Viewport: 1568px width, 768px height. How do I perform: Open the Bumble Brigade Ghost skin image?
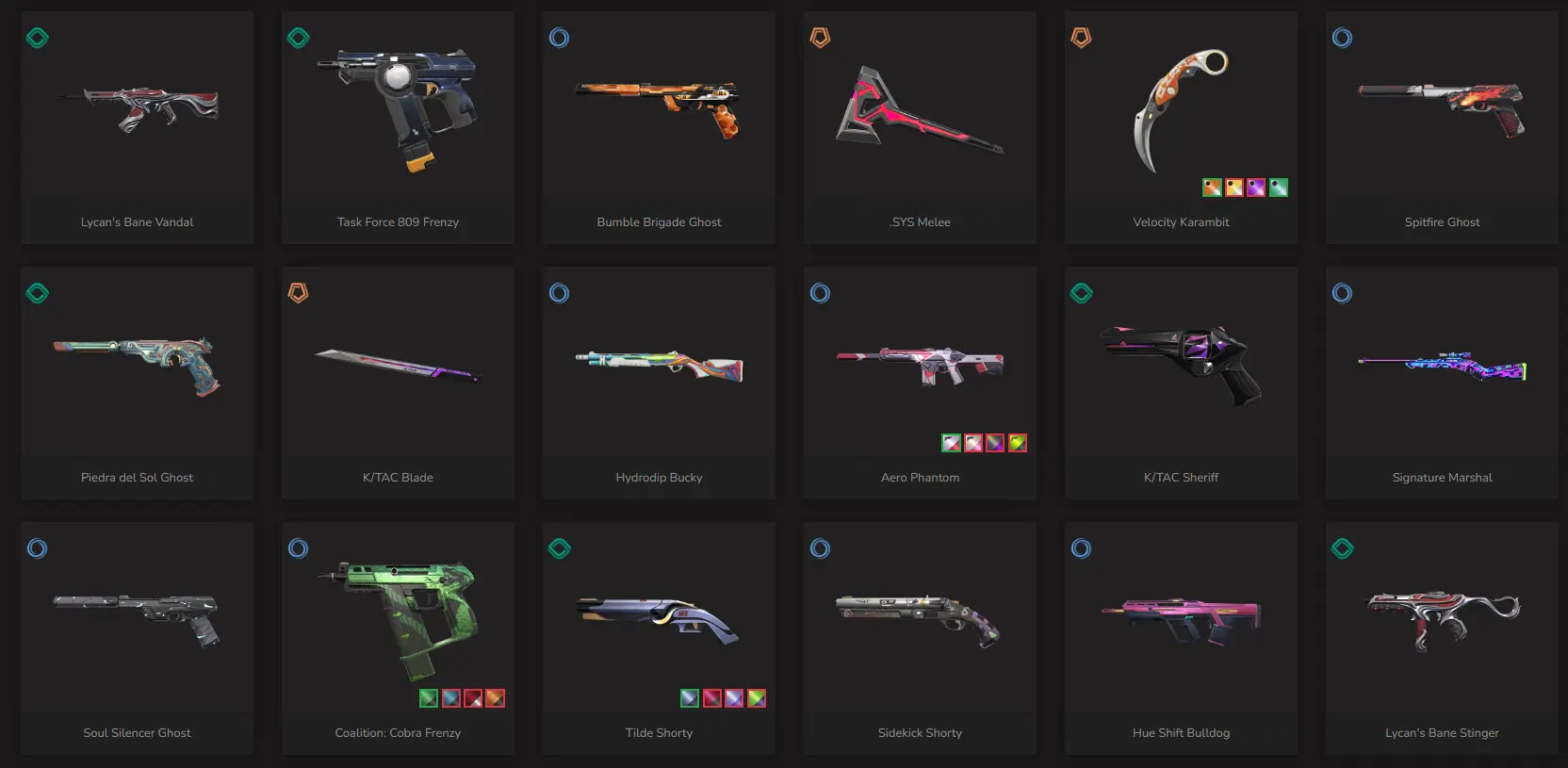pos(659,108)
